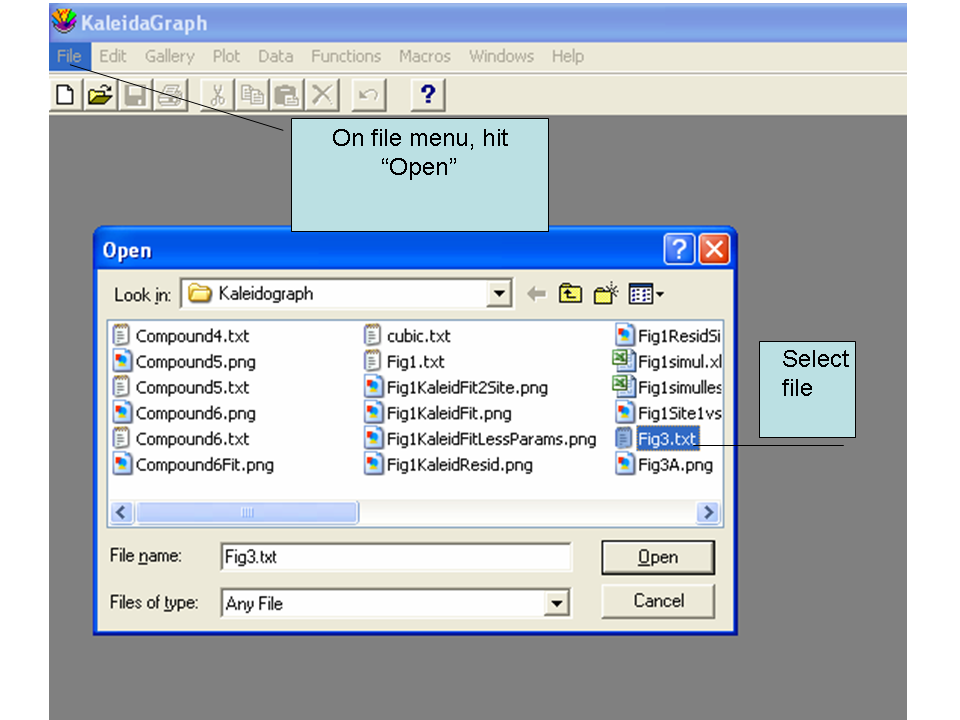
Task: Expand the Look in Kaleidograph dropdown
Action: point(500,294)
